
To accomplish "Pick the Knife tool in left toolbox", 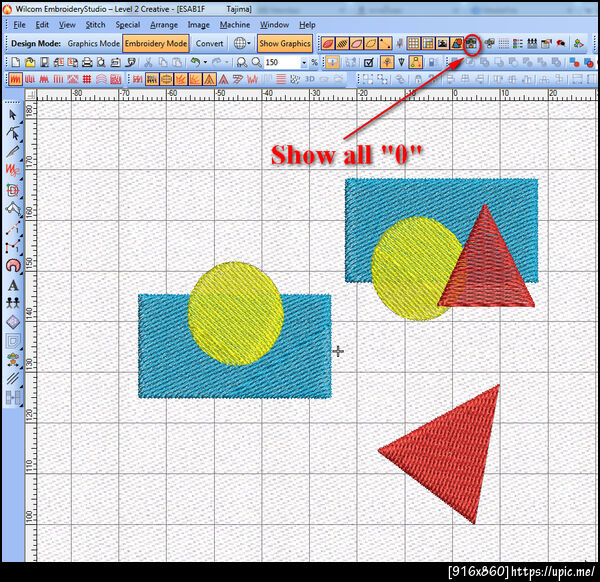I will tap(13, 152).
